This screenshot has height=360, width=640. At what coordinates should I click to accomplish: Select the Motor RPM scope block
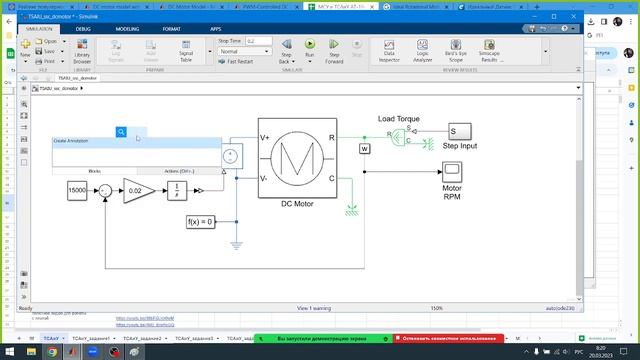click(x=452, y=172)
